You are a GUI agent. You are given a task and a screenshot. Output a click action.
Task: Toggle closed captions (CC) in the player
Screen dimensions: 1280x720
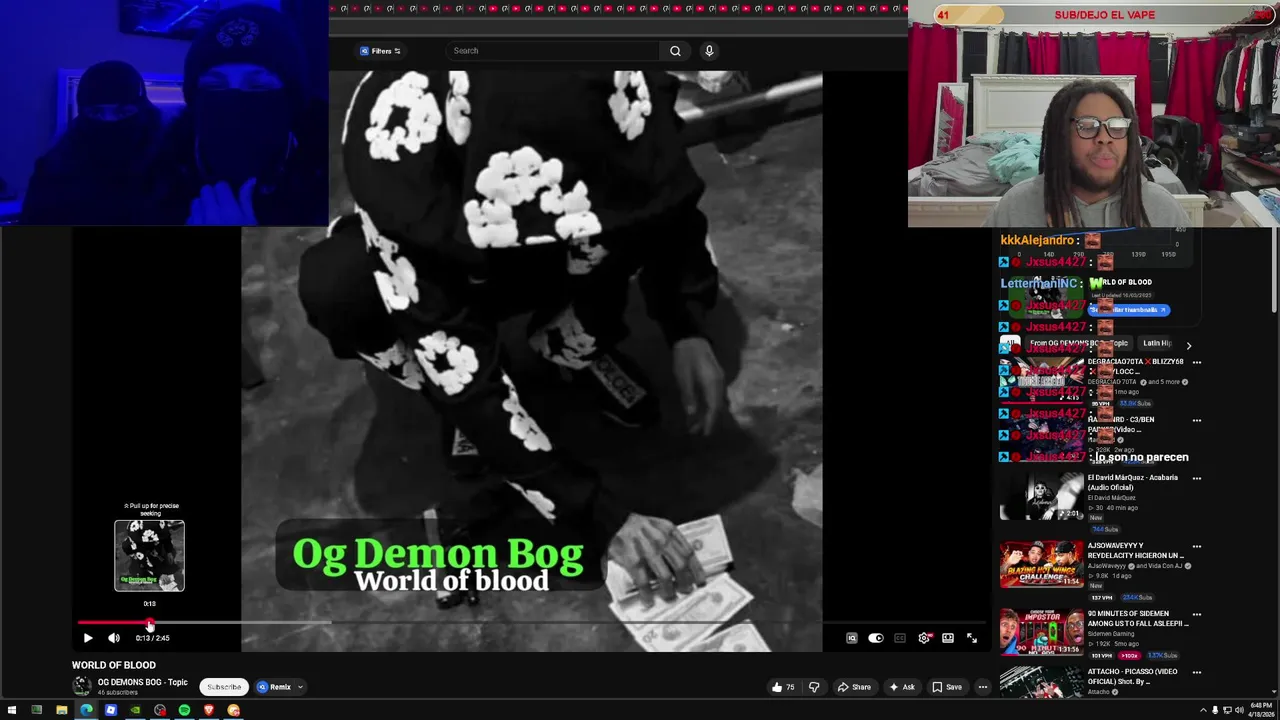900,638
